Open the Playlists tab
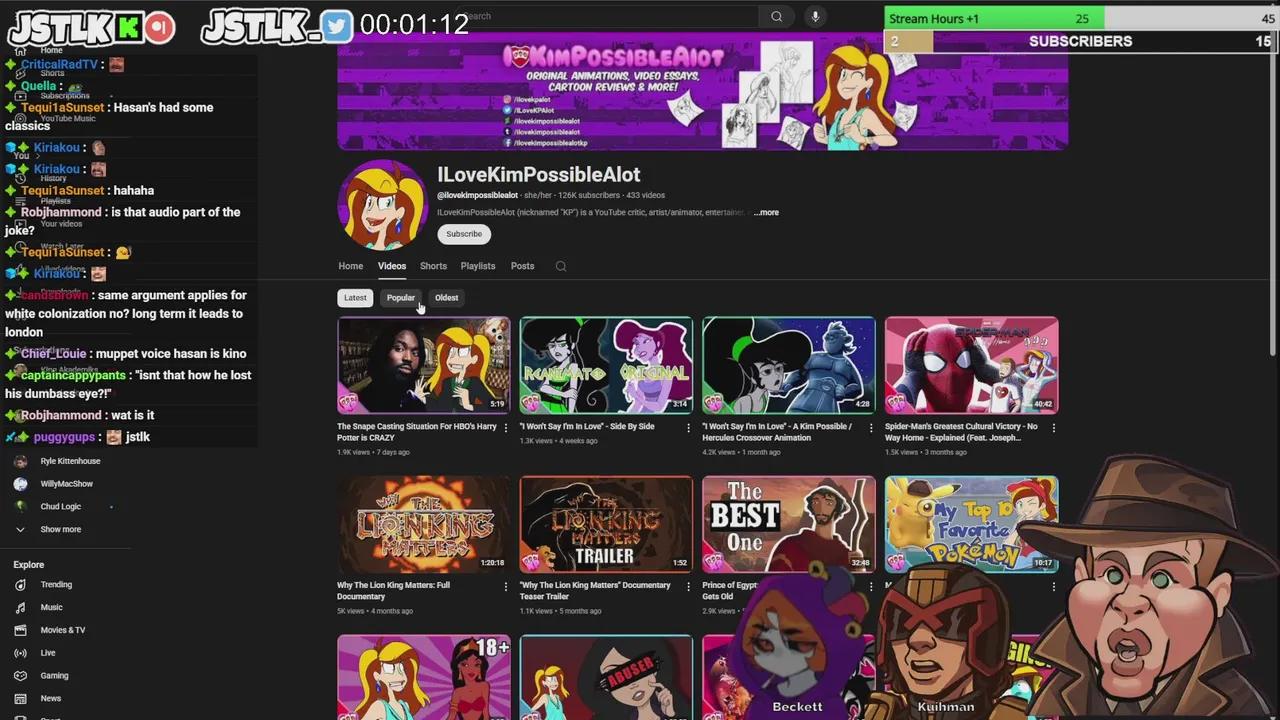This screenshot has height=720, width=1280. tap(478, 266)
